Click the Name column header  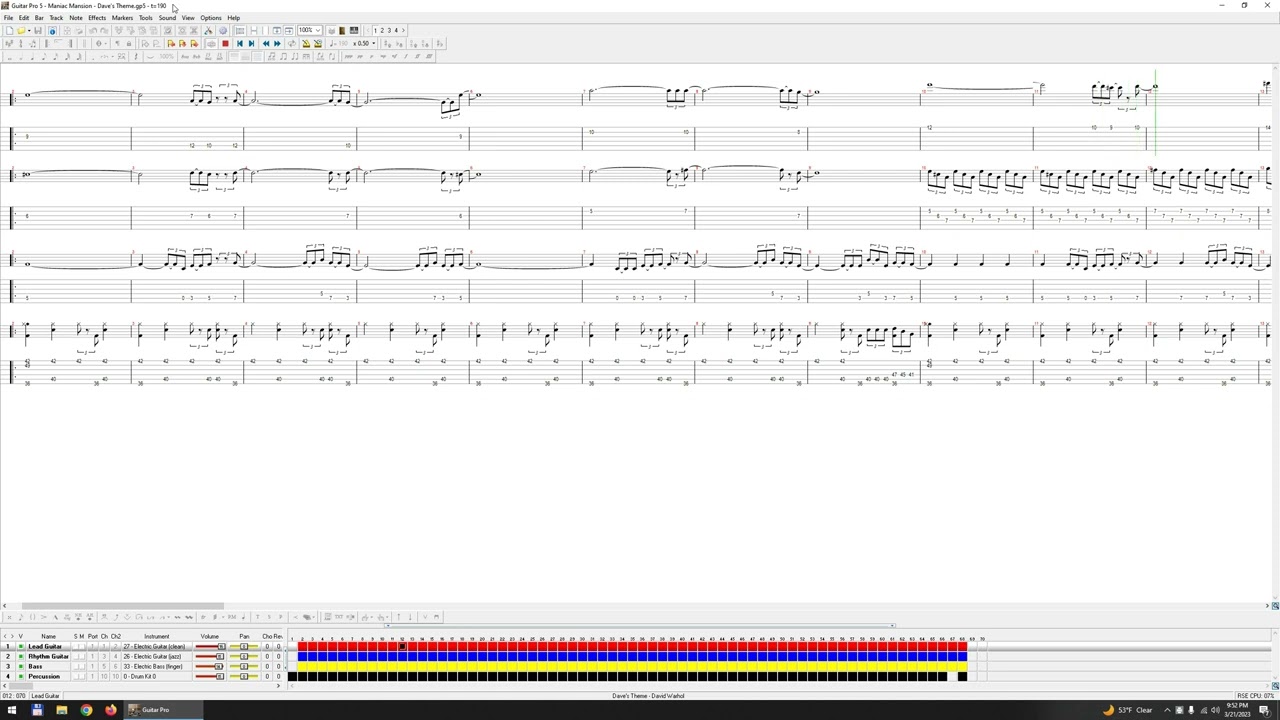pos(48,636)
